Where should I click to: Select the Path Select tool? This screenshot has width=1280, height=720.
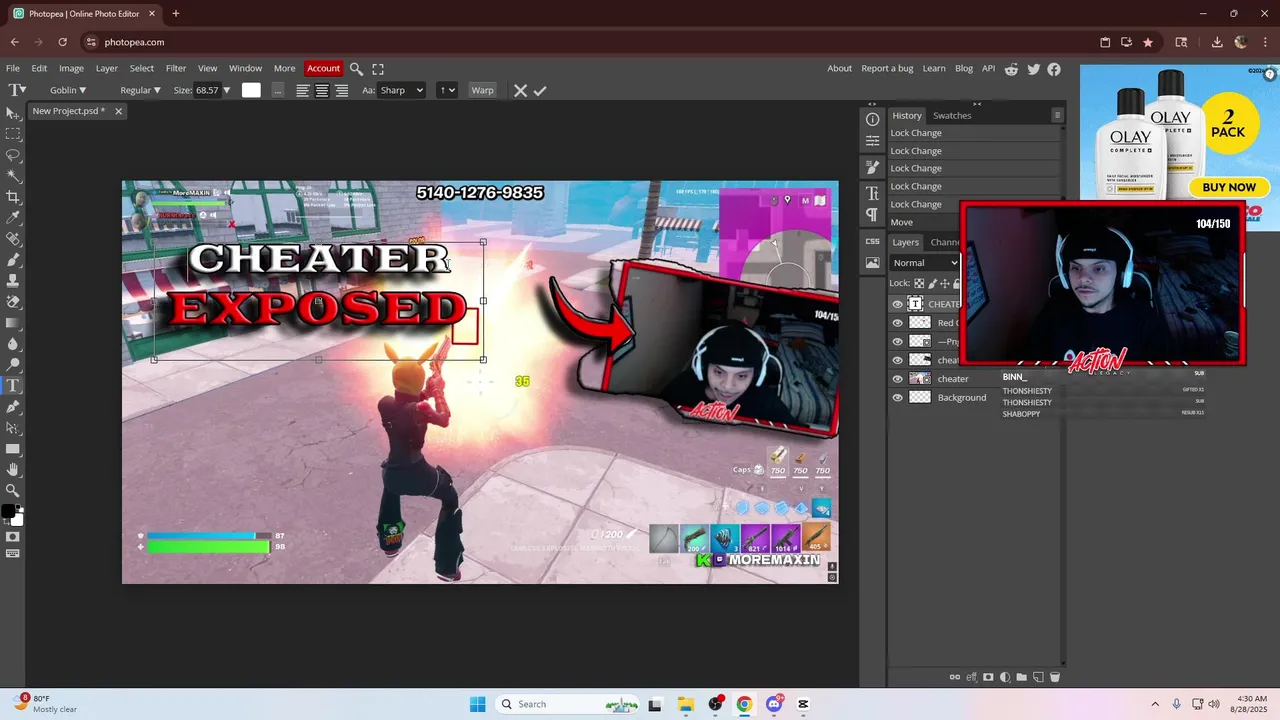click(x=13, y=428)
